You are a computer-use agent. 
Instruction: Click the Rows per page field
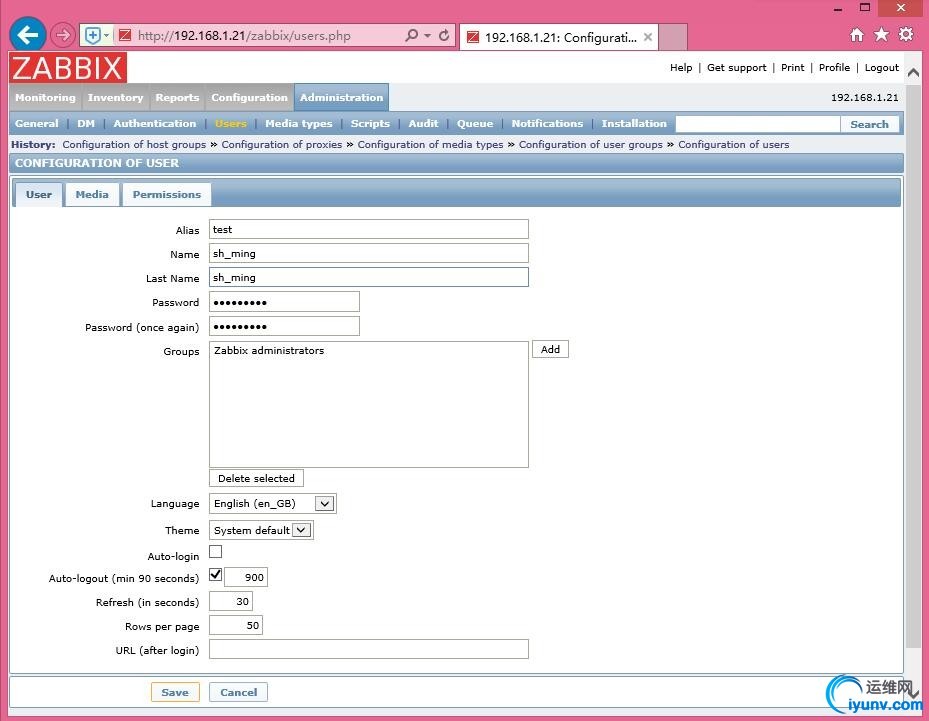coord(236,625)
